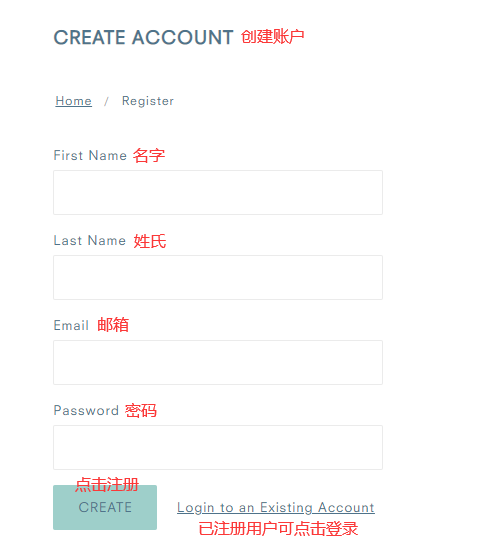Select the Last Name text box
Screen dimensions: 493x553
pyautogui.click(x=218, y=277)
